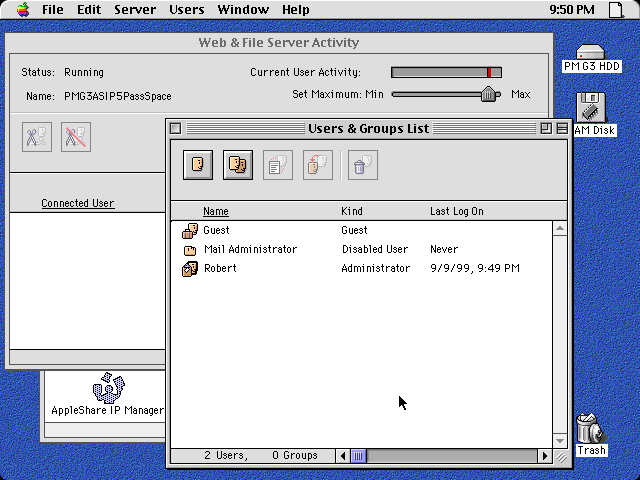Click the Connected User column header
The image size is (640, 480).
coord(78,204)
